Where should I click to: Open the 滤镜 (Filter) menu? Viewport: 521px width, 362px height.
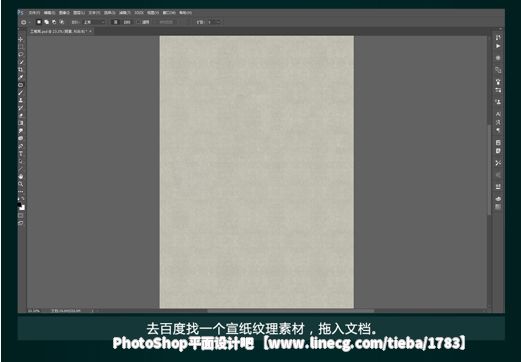pos(125,13)
